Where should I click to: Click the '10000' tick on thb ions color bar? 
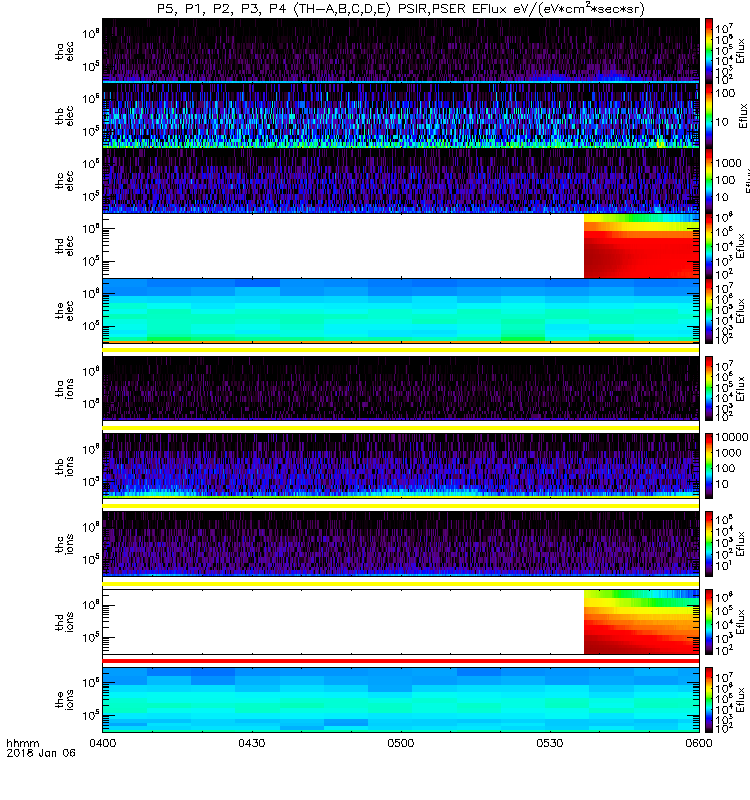click(732, 437)
